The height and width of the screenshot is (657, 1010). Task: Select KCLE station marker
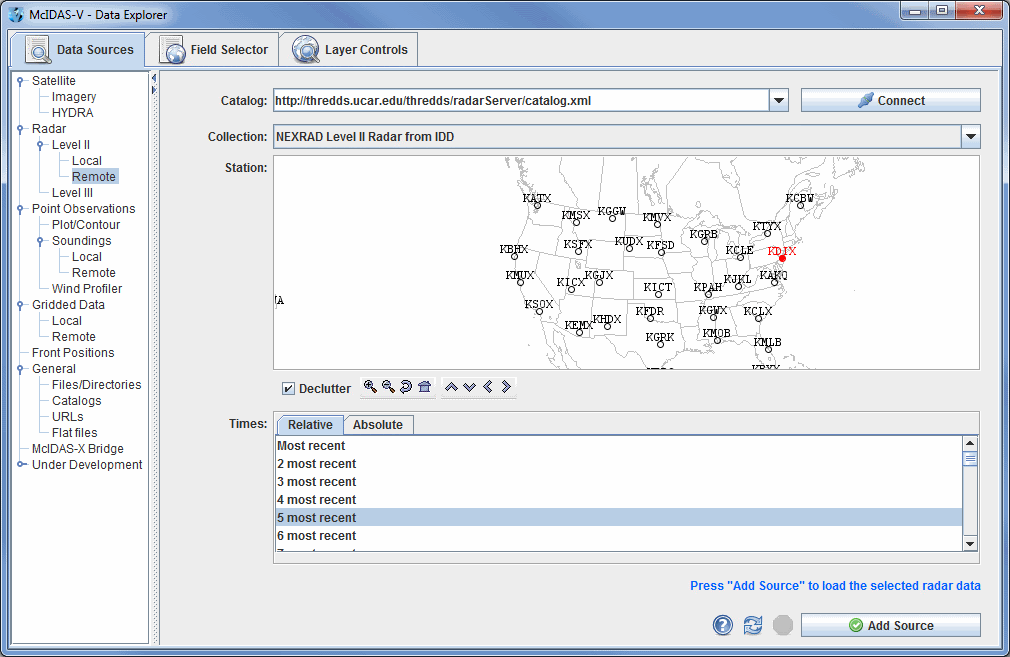(740, 258)
